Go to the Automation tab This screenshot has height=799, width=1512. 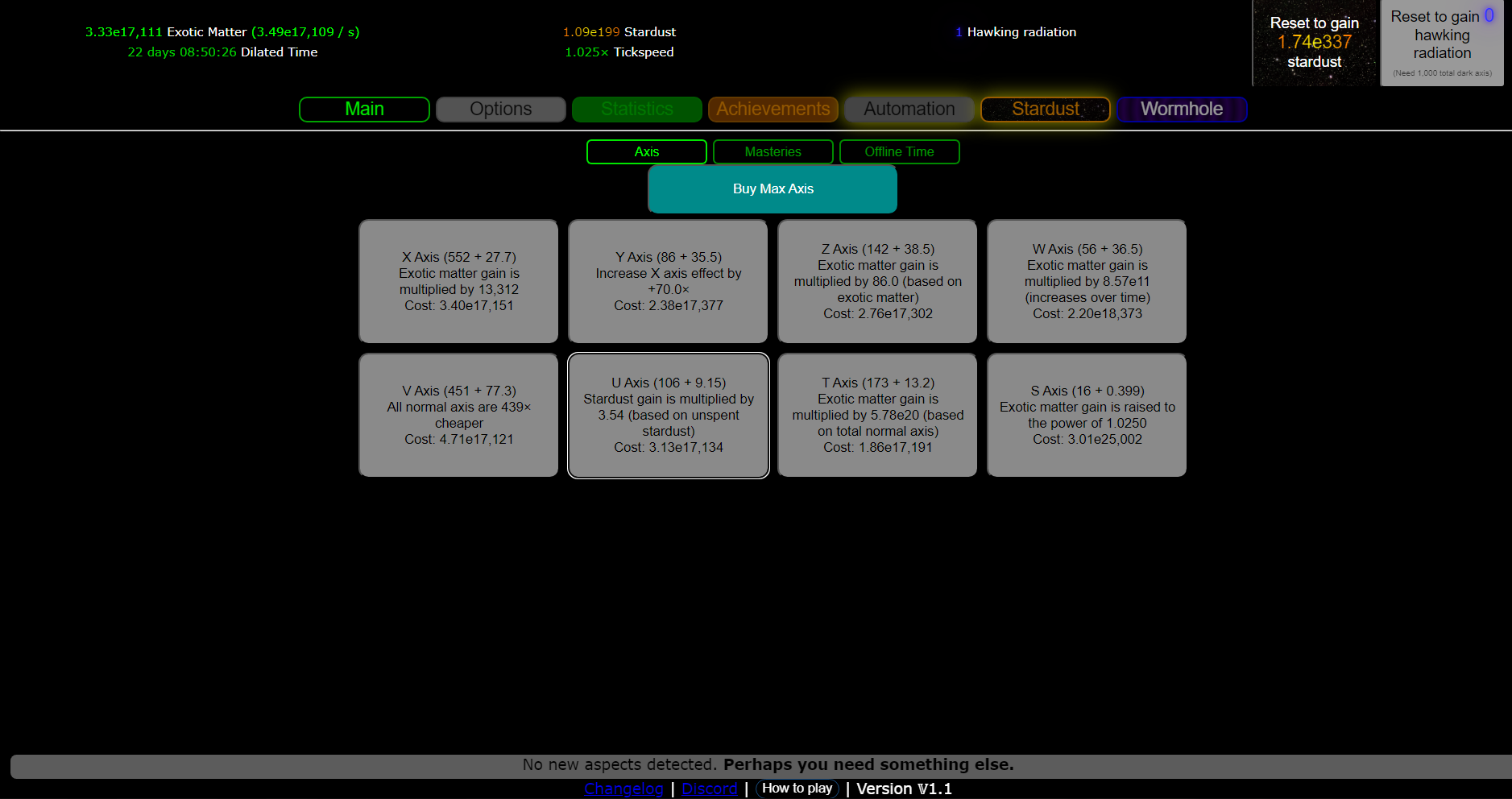tap(909, 110)
